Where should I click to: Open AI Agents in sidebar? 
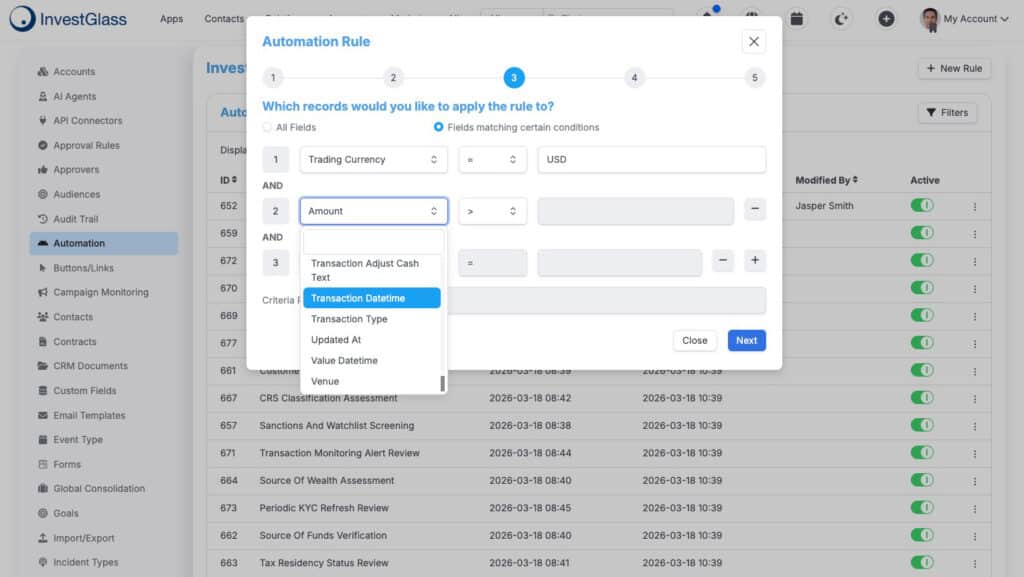(67, 97)
